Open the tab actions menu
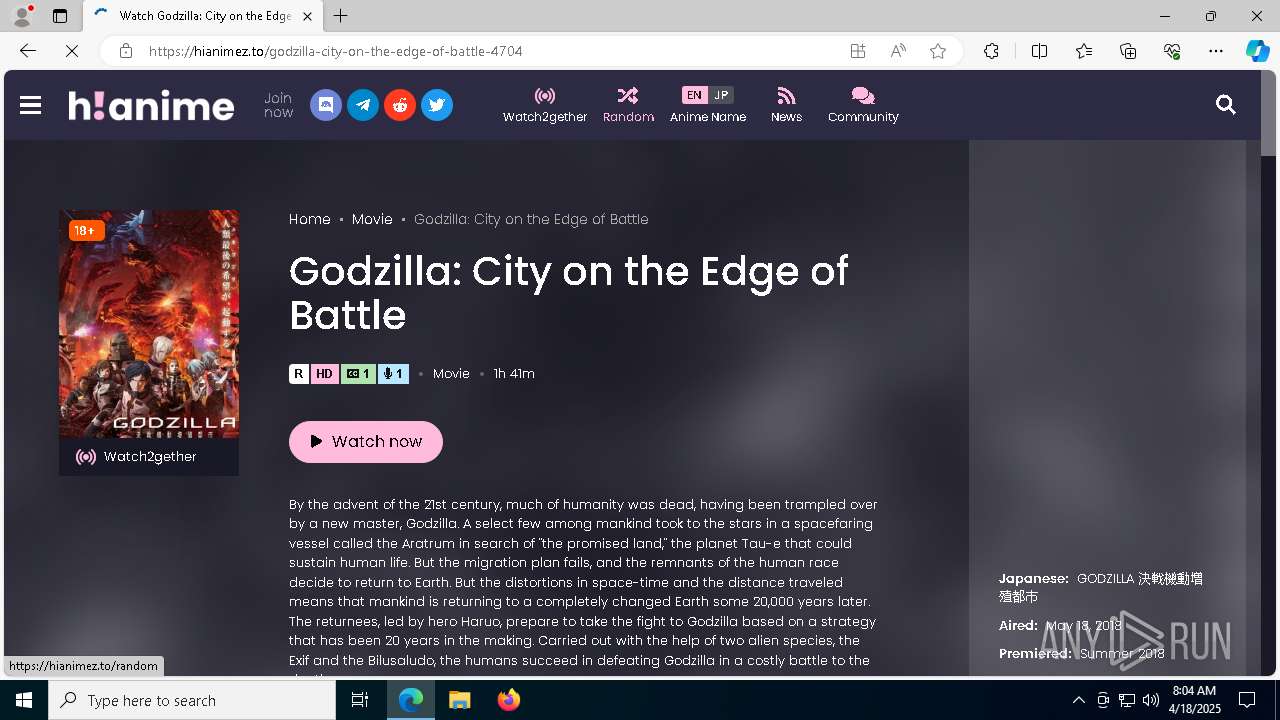Image resolution: width=1280 pixels, height=720 pixels. (60, 16)
